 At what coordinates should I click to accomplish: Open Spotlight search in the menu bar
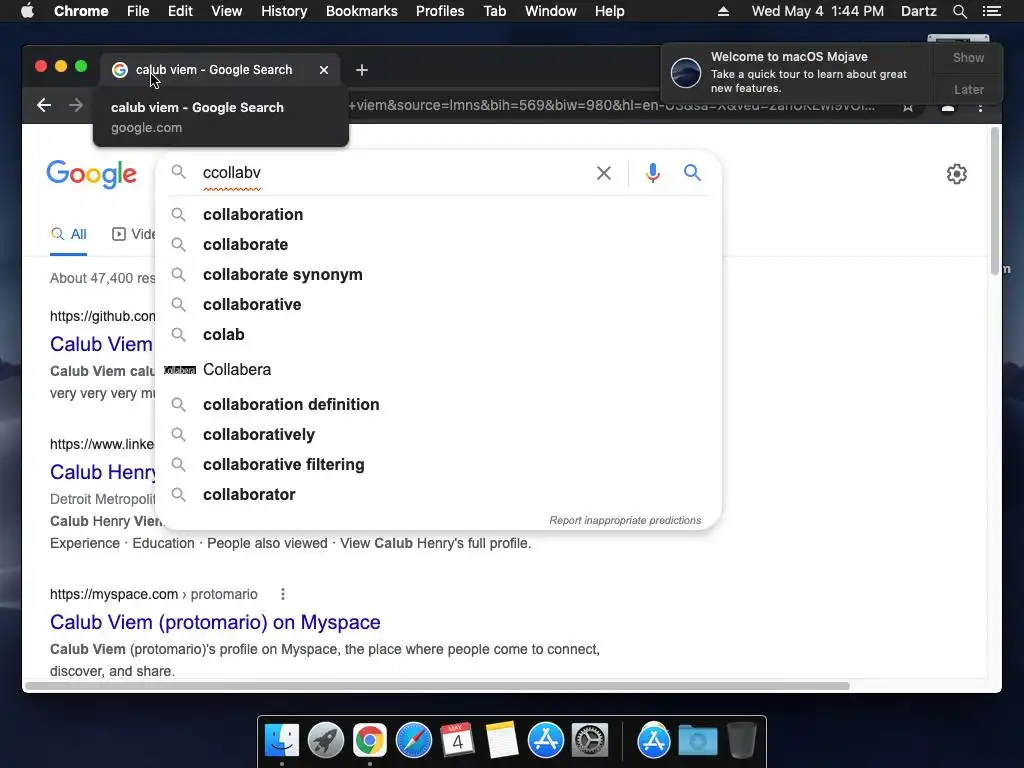tap(959, 11)
